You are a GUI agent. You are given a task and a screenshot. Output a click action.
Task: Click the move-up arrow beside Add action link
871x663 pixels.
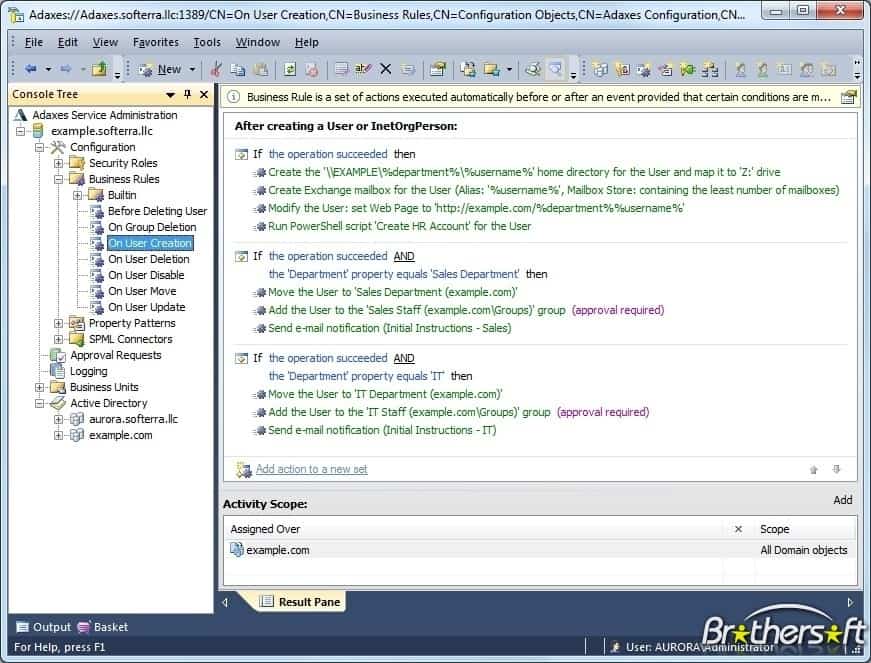pyautogui.click(x=814, y=470)
